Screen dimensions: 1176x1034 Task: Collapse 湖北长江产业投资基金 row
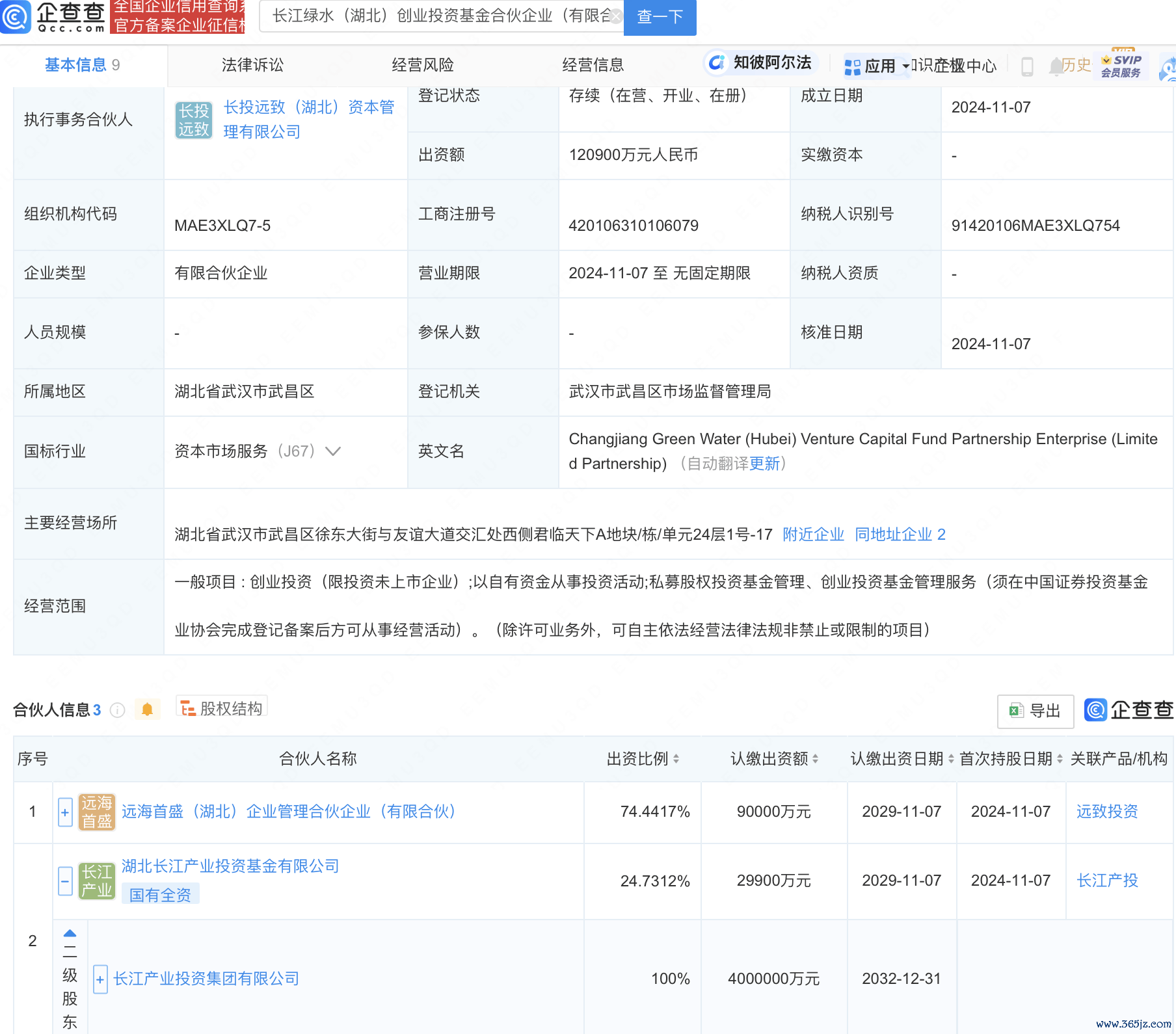click(x=65, y=881)
